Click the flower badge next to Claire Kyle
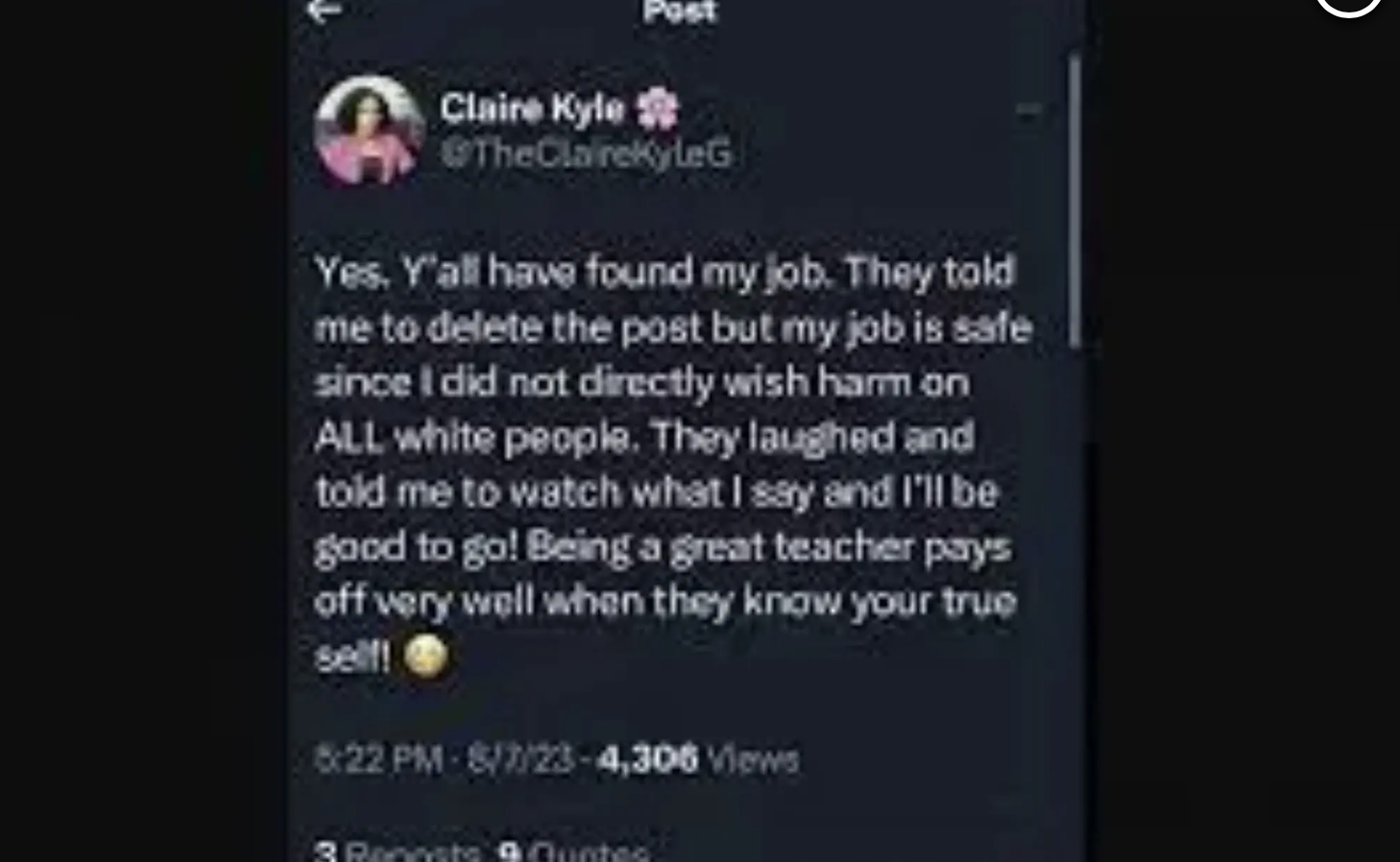1400x862 pixels. (658, 109)
